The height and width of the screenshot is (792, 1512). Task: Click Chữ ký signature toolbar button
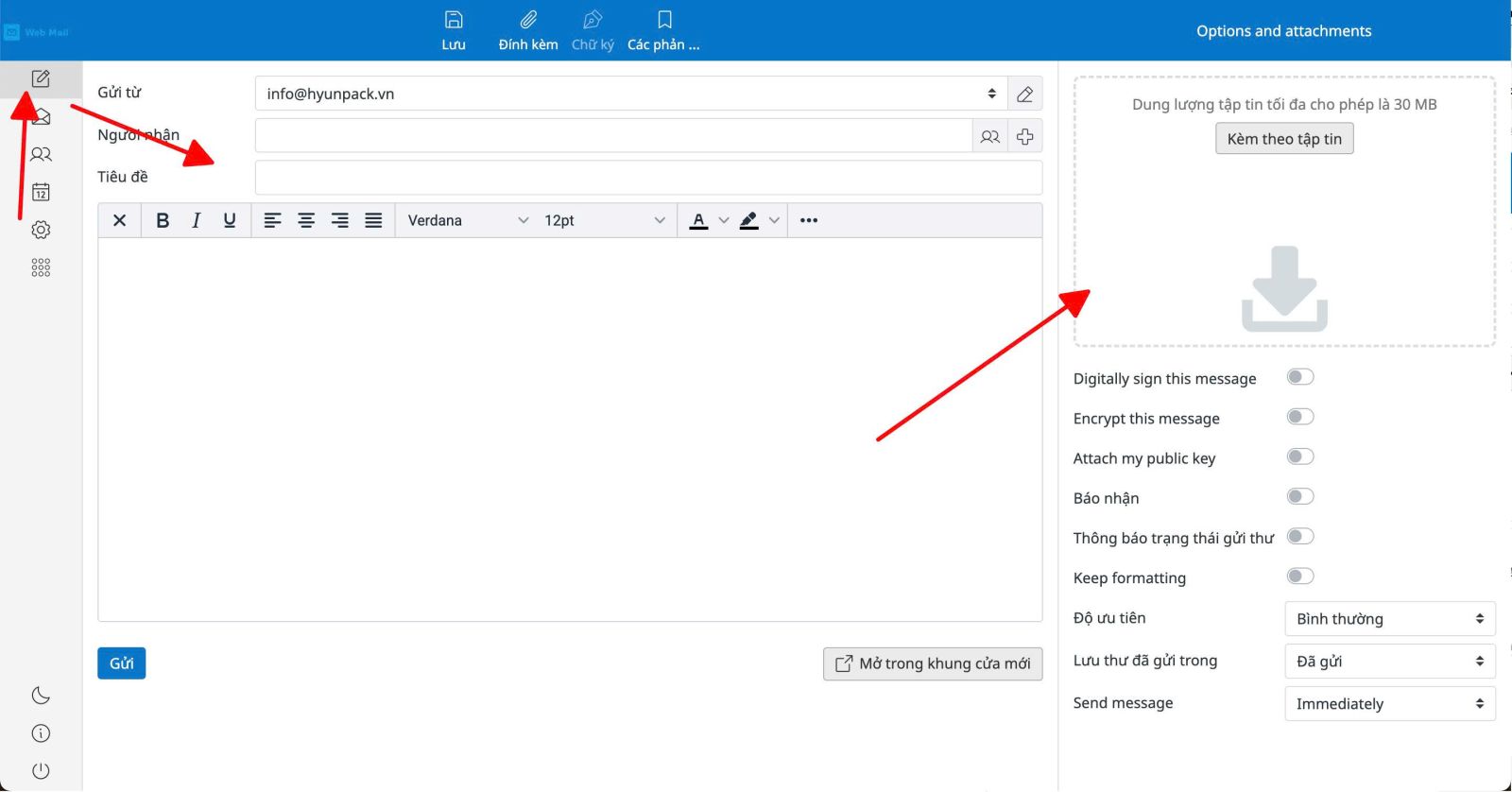pyautogui.click(x=593, y=30)
